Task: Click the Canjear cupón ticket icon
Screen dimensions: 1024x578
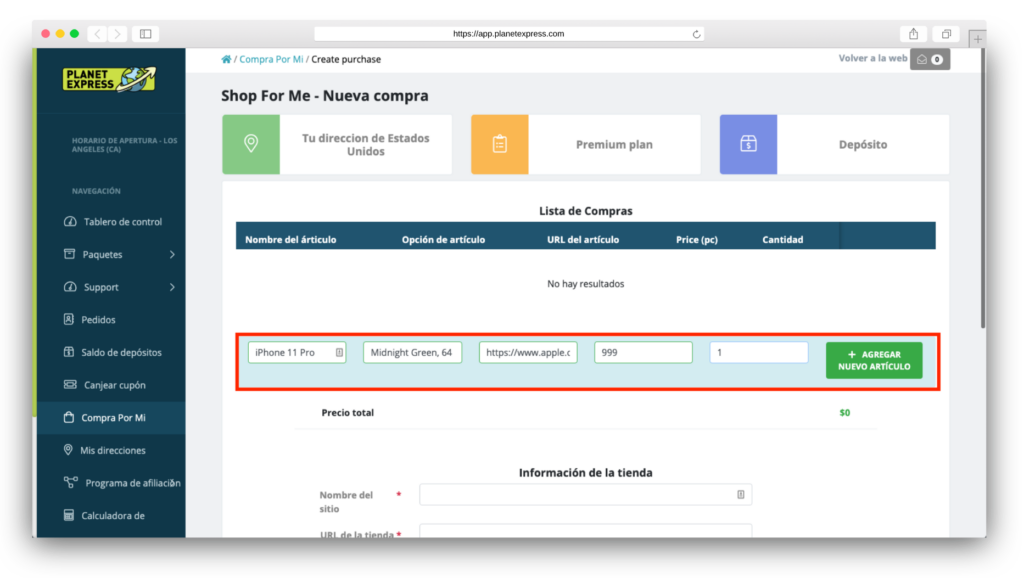Action: point(70,384)
